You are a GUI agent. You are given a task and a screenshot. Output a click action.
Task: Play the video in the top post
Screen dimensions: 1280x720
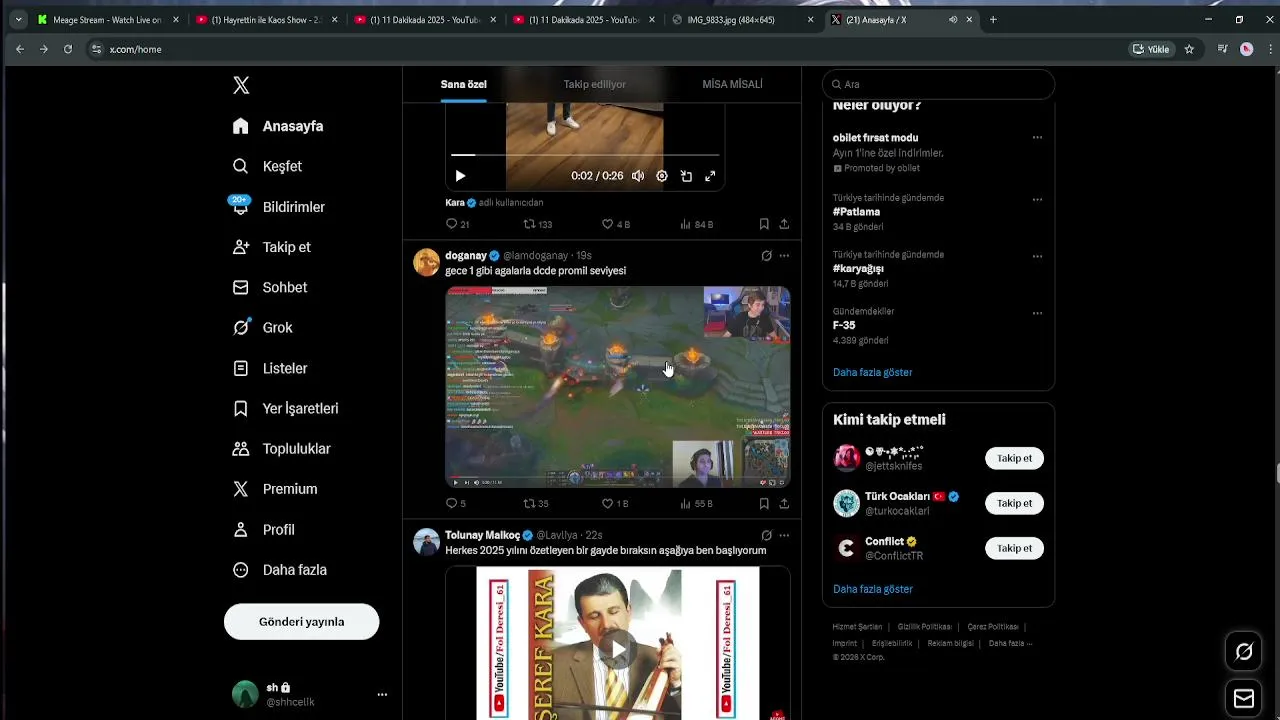point(460,176)
